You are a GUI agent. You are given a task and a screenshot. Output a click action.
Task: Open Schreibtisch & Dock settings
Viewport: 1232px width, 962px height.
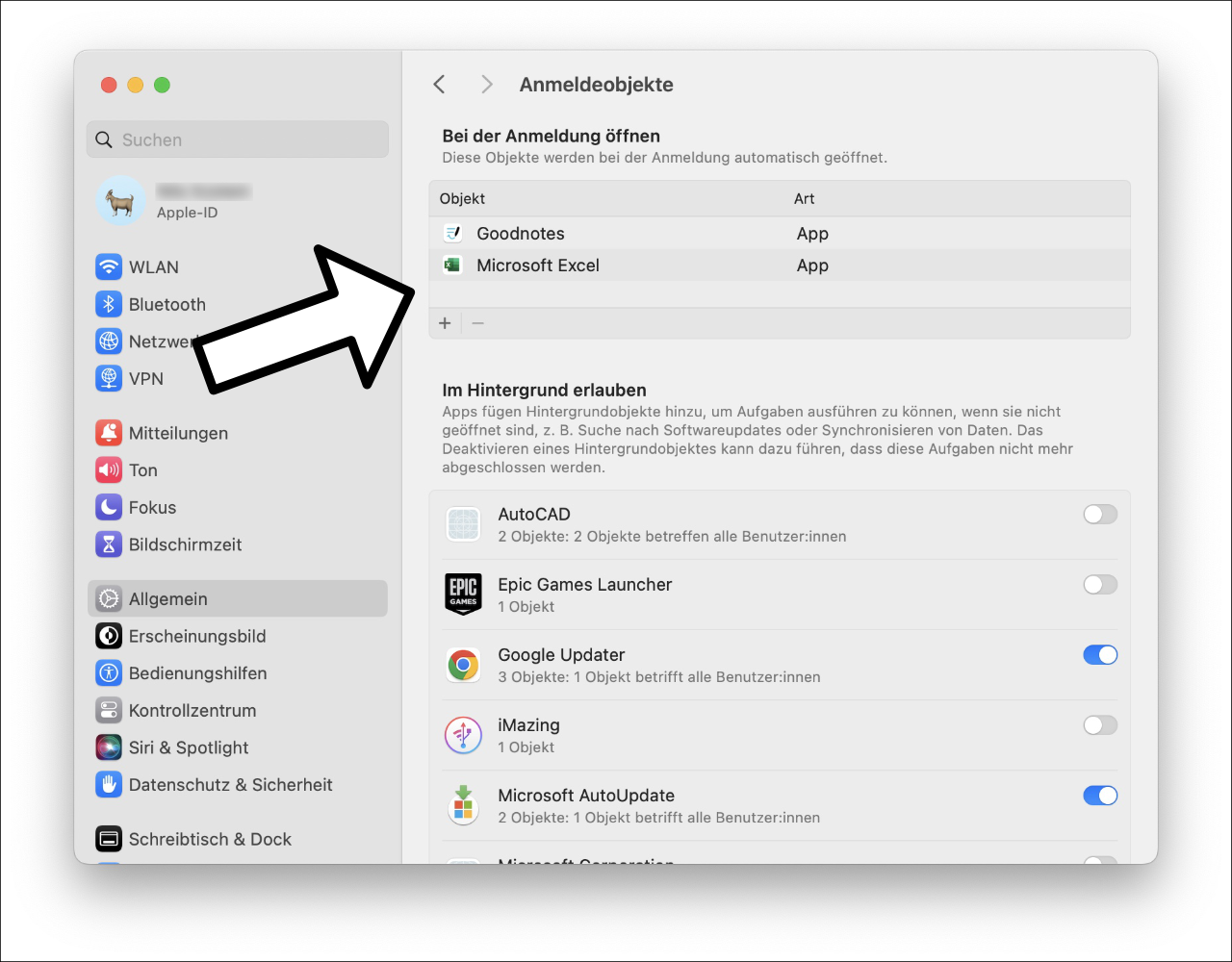pos(210,839)
